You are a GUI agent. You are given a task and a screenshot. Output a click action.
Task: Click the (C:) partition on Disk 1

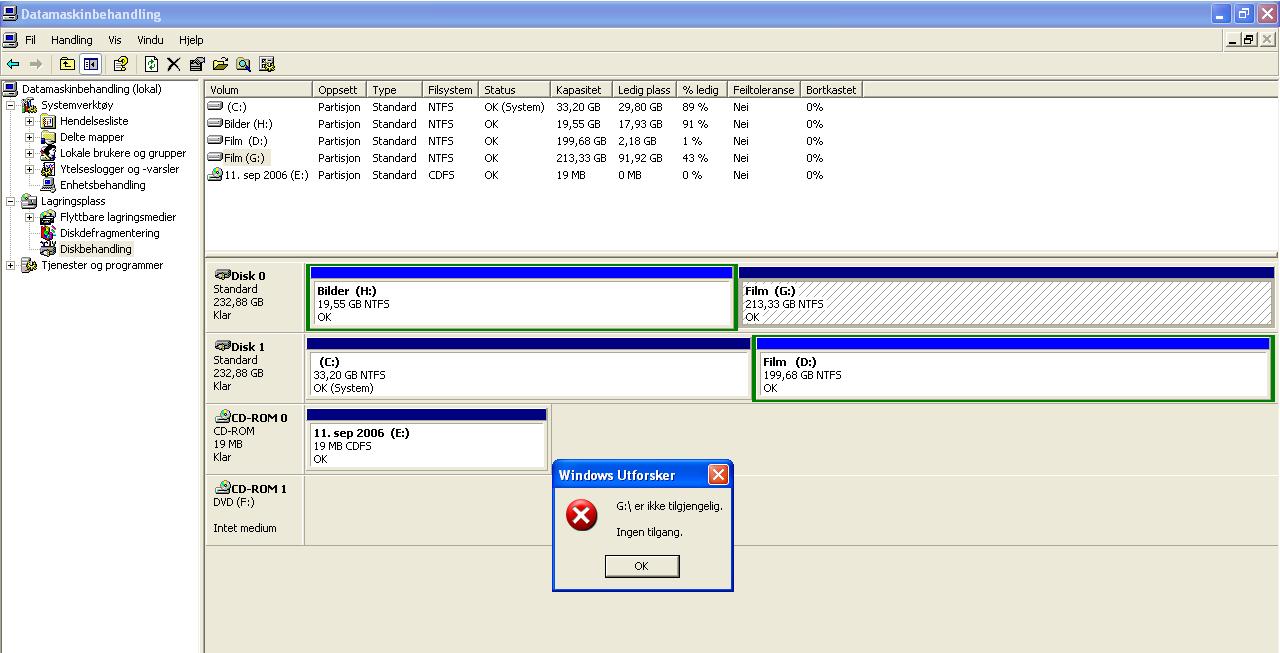tap(529, 368)
